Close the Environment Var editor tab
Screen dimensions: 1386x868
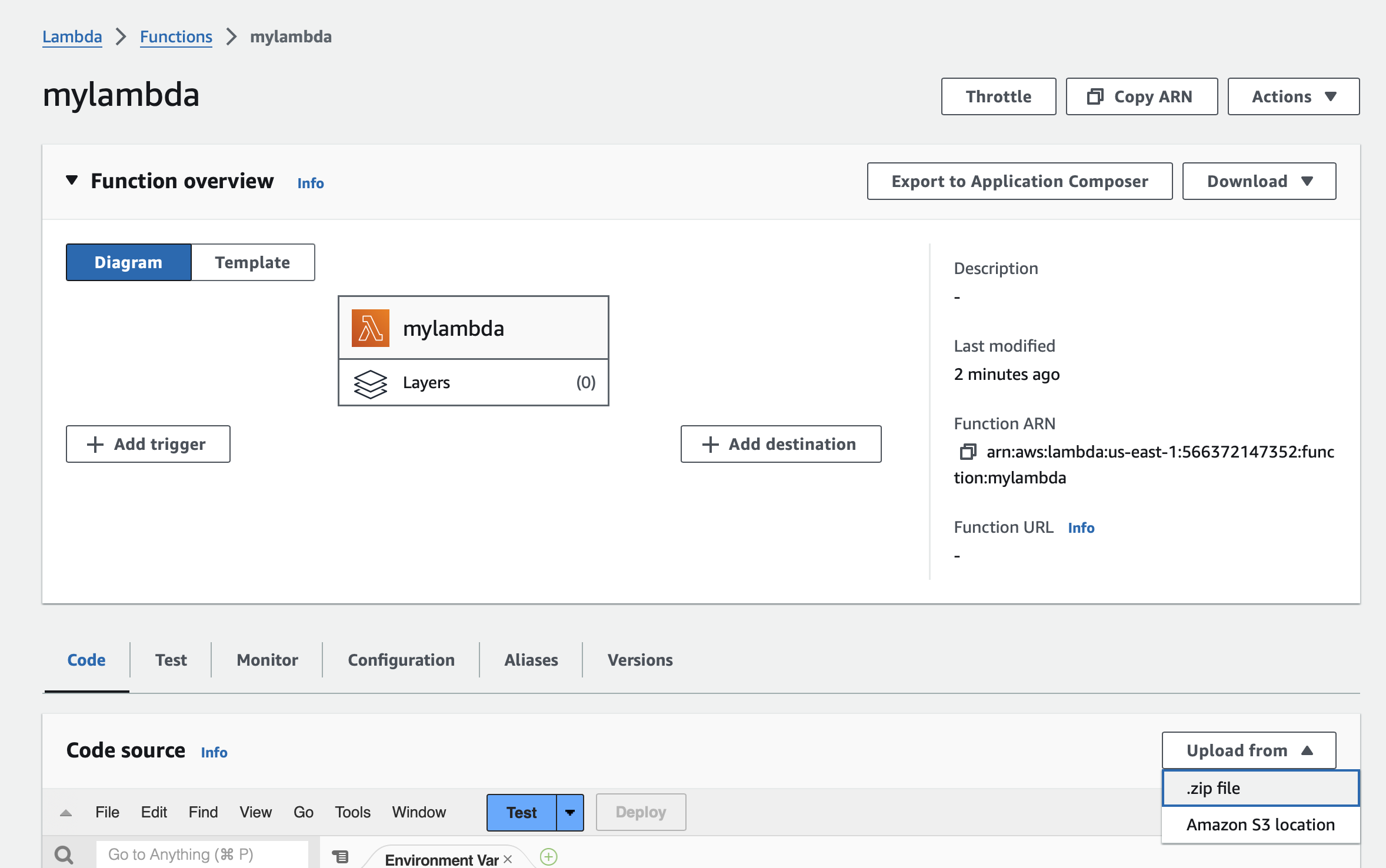pos(508,859)
